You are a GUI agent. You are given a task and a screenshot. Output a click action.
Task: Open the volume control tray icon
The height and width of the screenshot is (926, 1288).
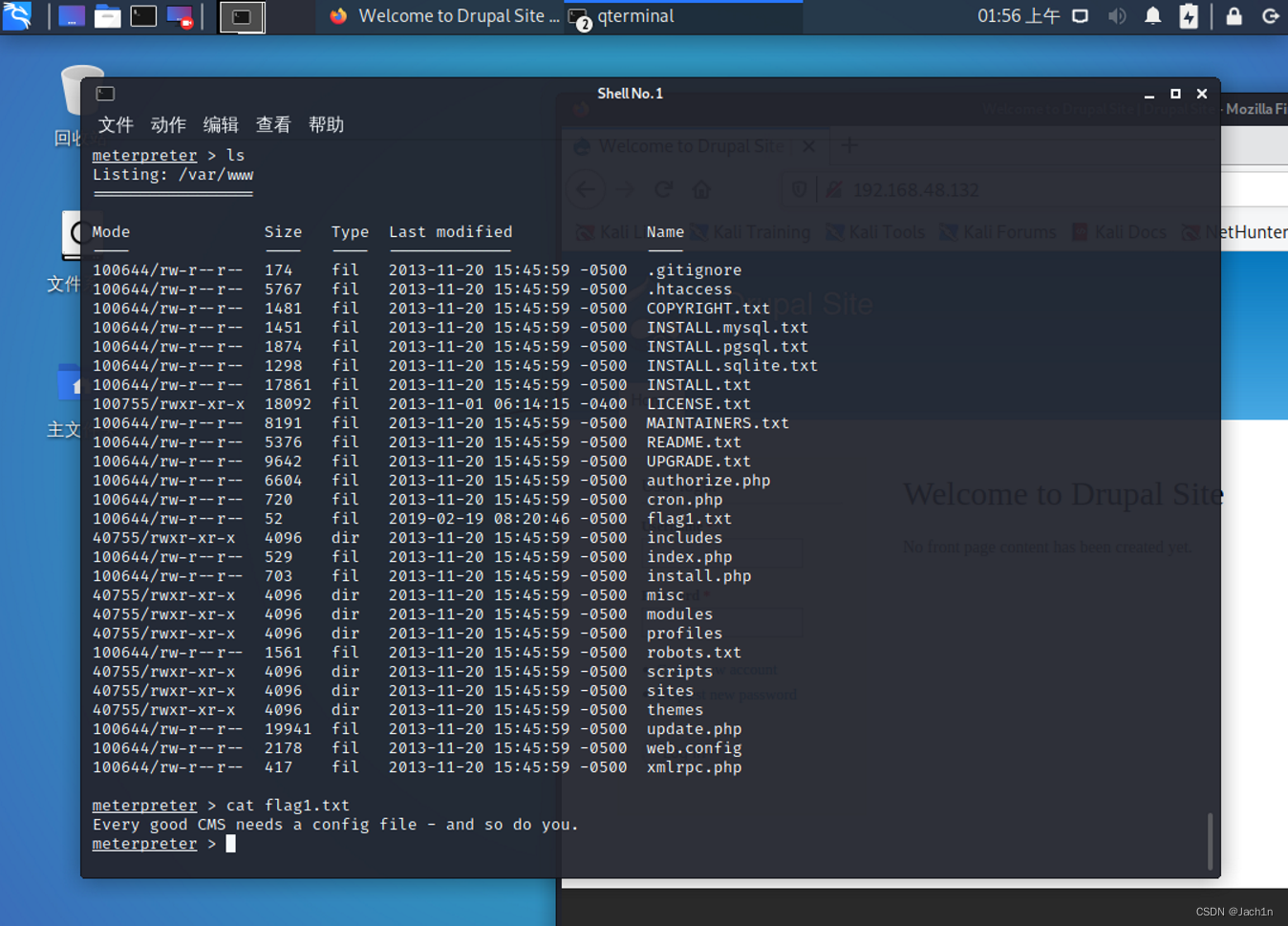click(x=1117, y=16)
